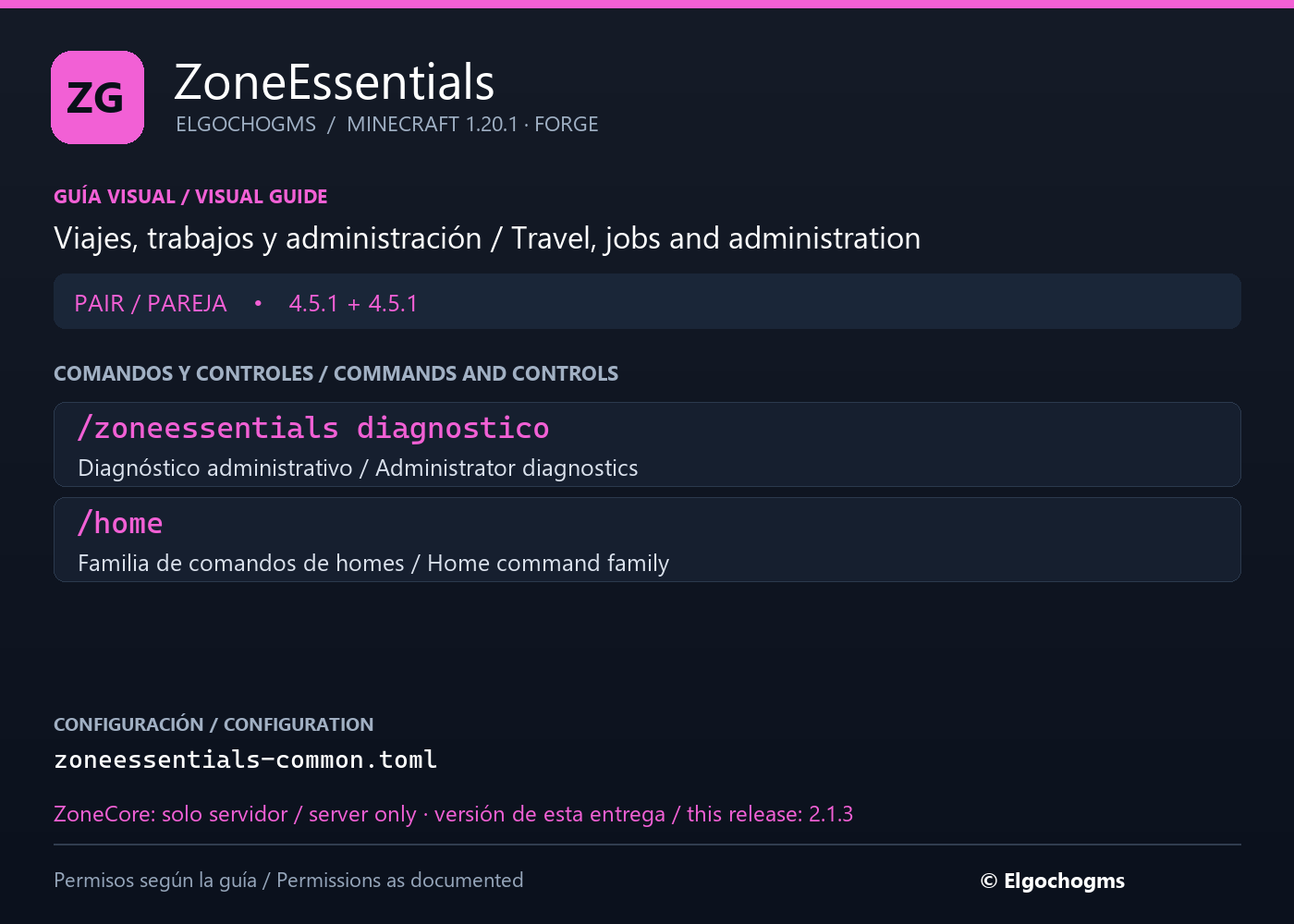Screen dimensions: 1294x924
Task: Click the CONFIGURACIÓN / CONFIGURATION label
Action: [214, 724]
